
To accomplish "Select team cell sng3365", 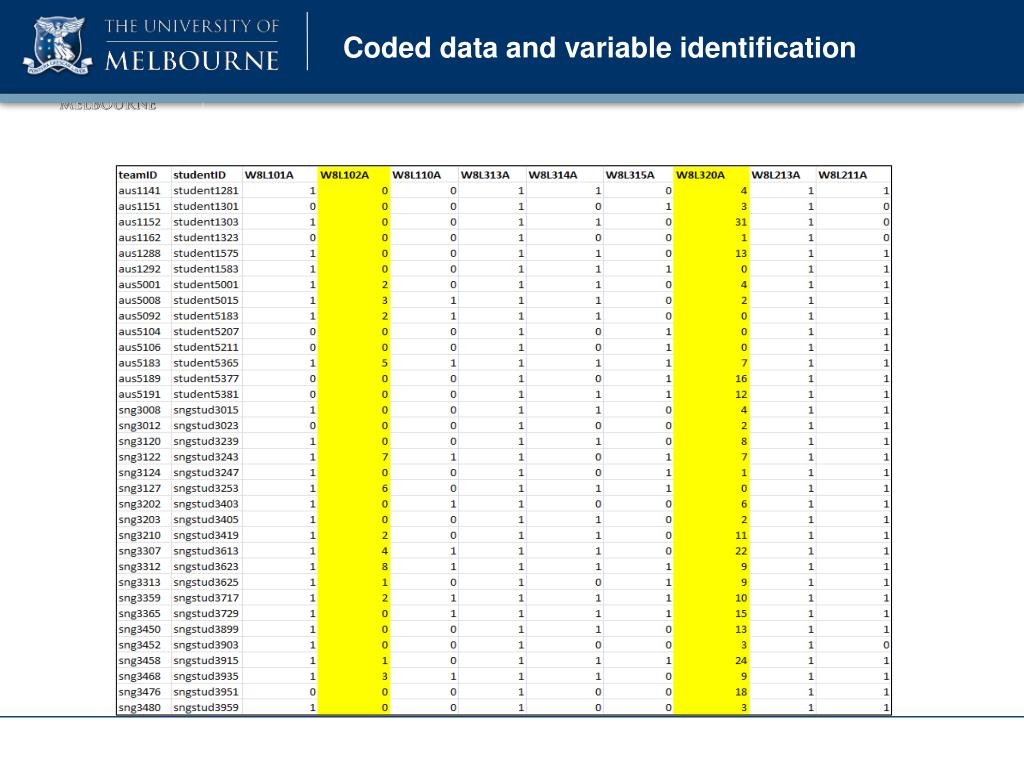I will coord(139,614).
